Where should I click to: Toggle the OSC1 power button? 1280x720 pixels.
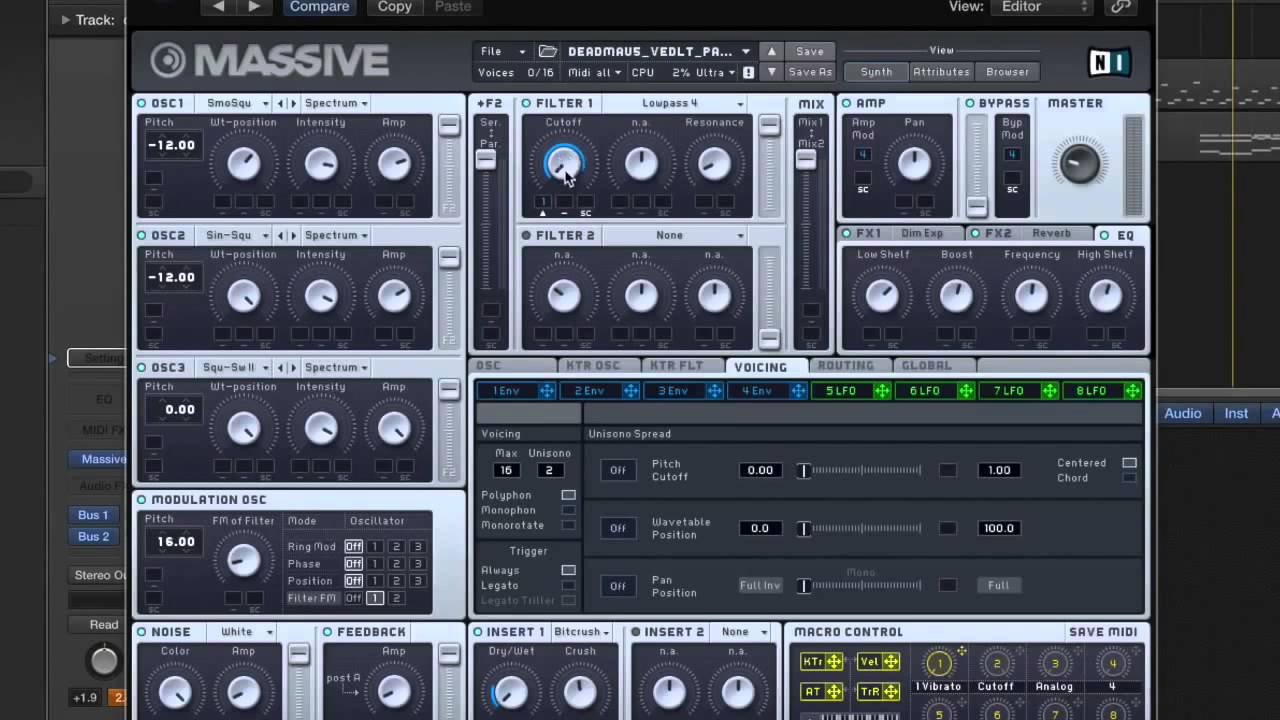pyautogui.click(x=142, y=103)
